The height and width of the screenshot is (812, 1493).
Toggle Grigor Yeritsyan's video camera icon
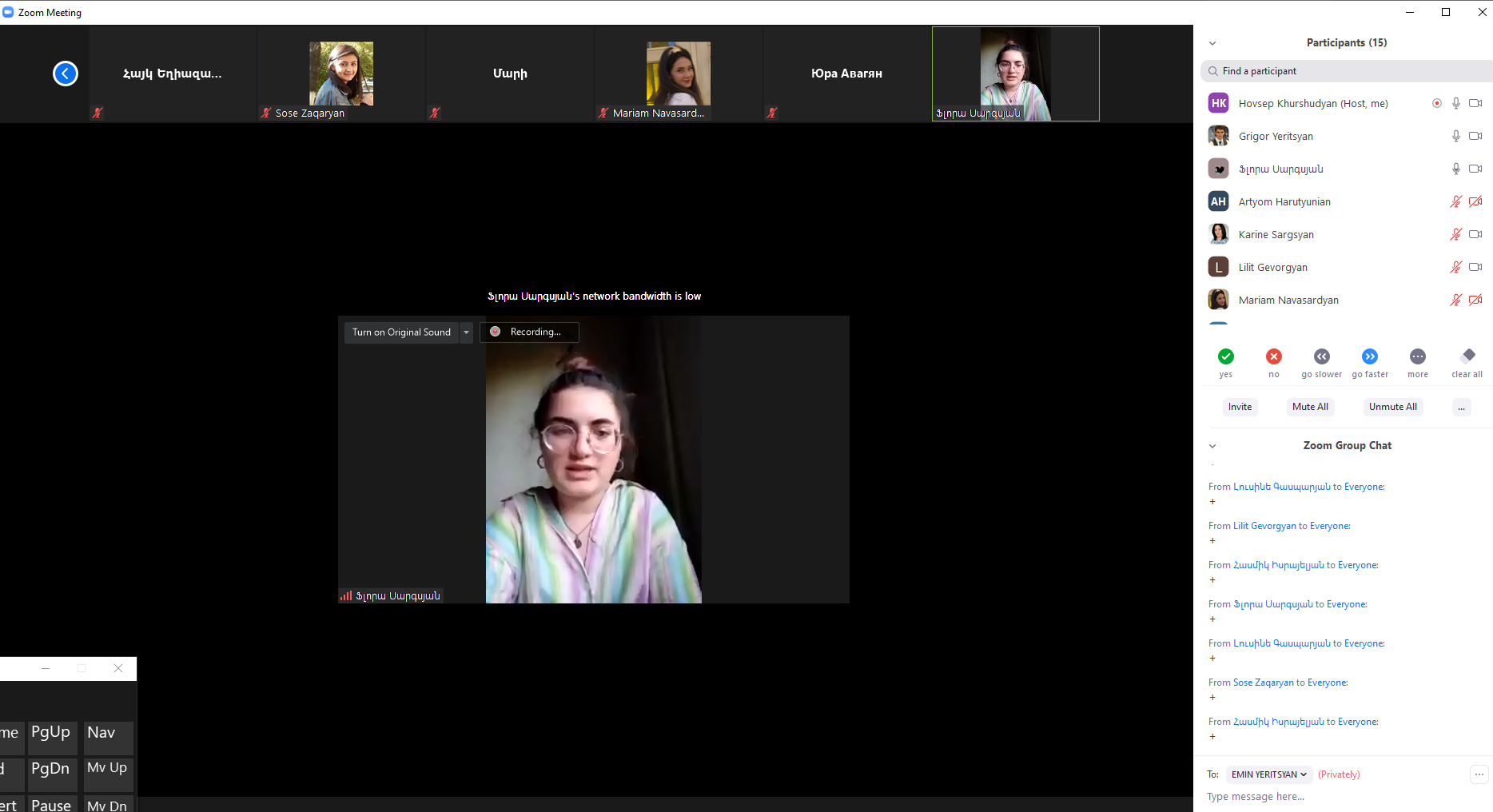click(1475, 136)
